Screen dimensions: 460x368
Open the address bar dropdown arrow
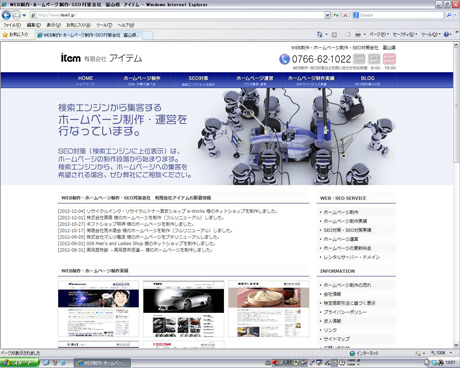point(327,15)
